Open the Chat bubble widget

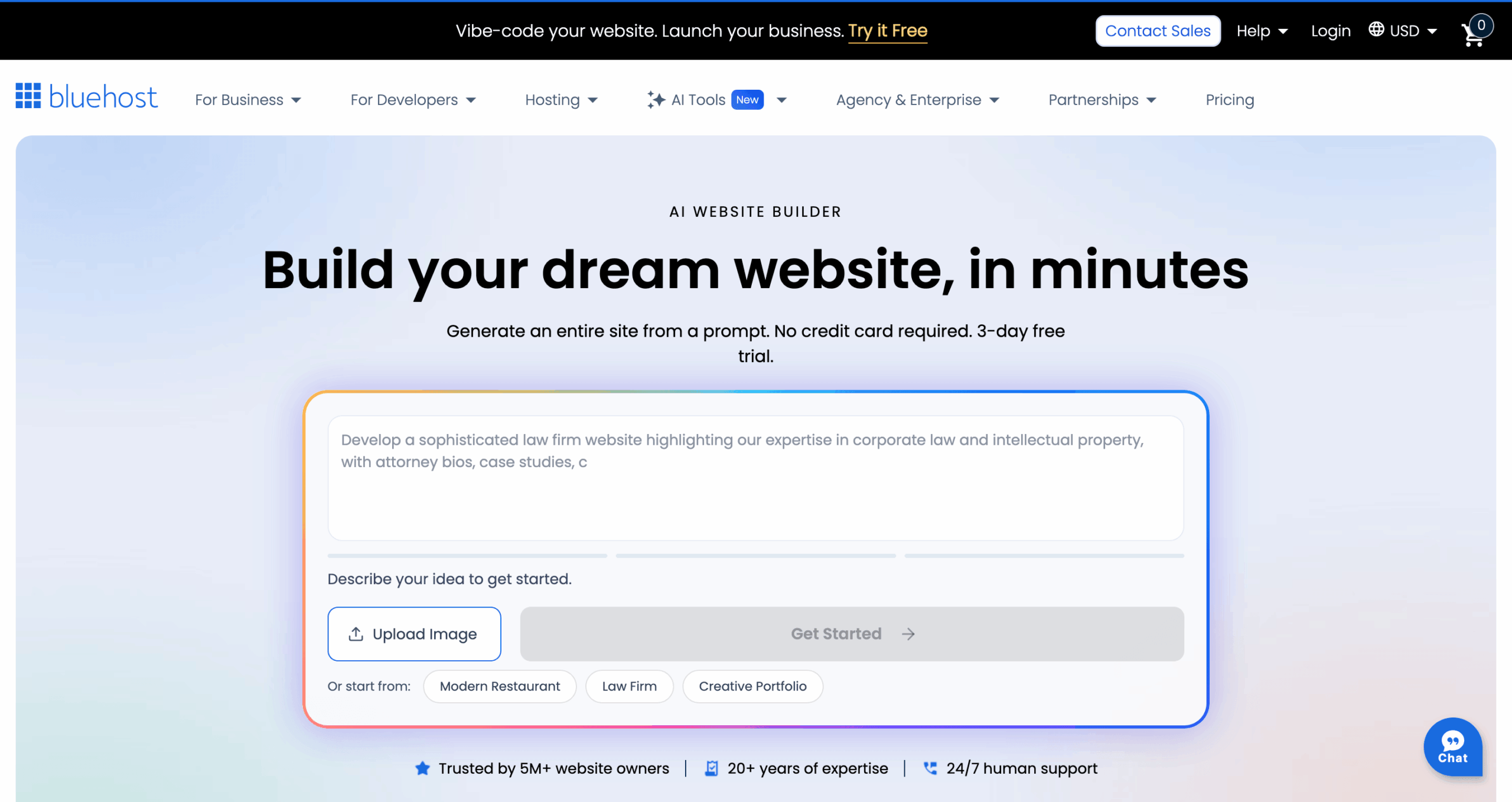click(1453, 746)
